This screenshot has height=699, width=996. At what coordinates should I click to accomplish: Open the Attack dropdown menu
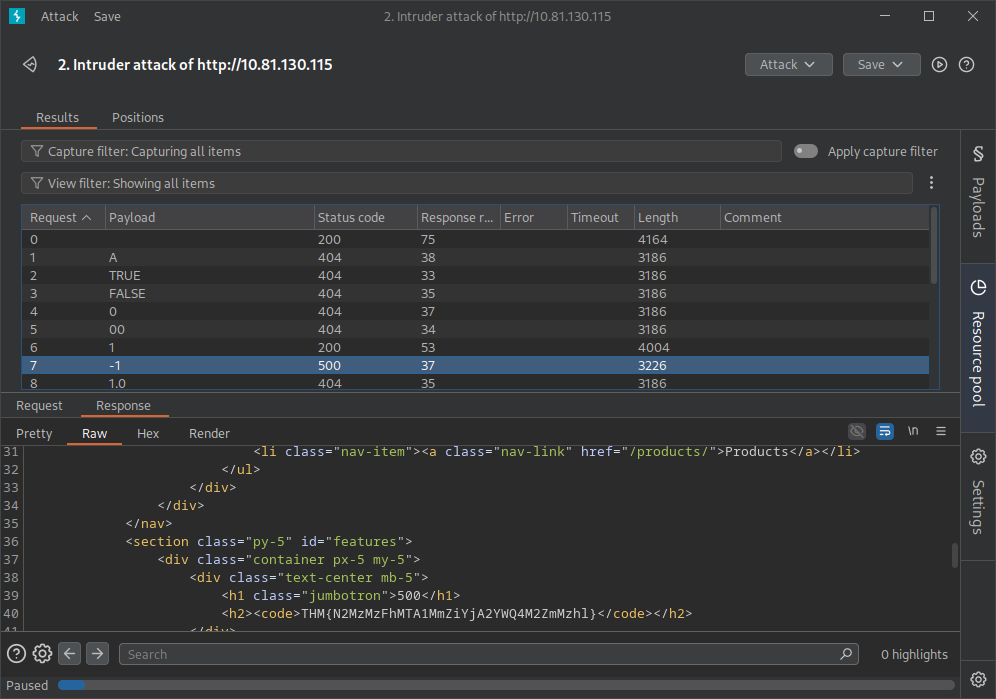[x=787, y=64]
